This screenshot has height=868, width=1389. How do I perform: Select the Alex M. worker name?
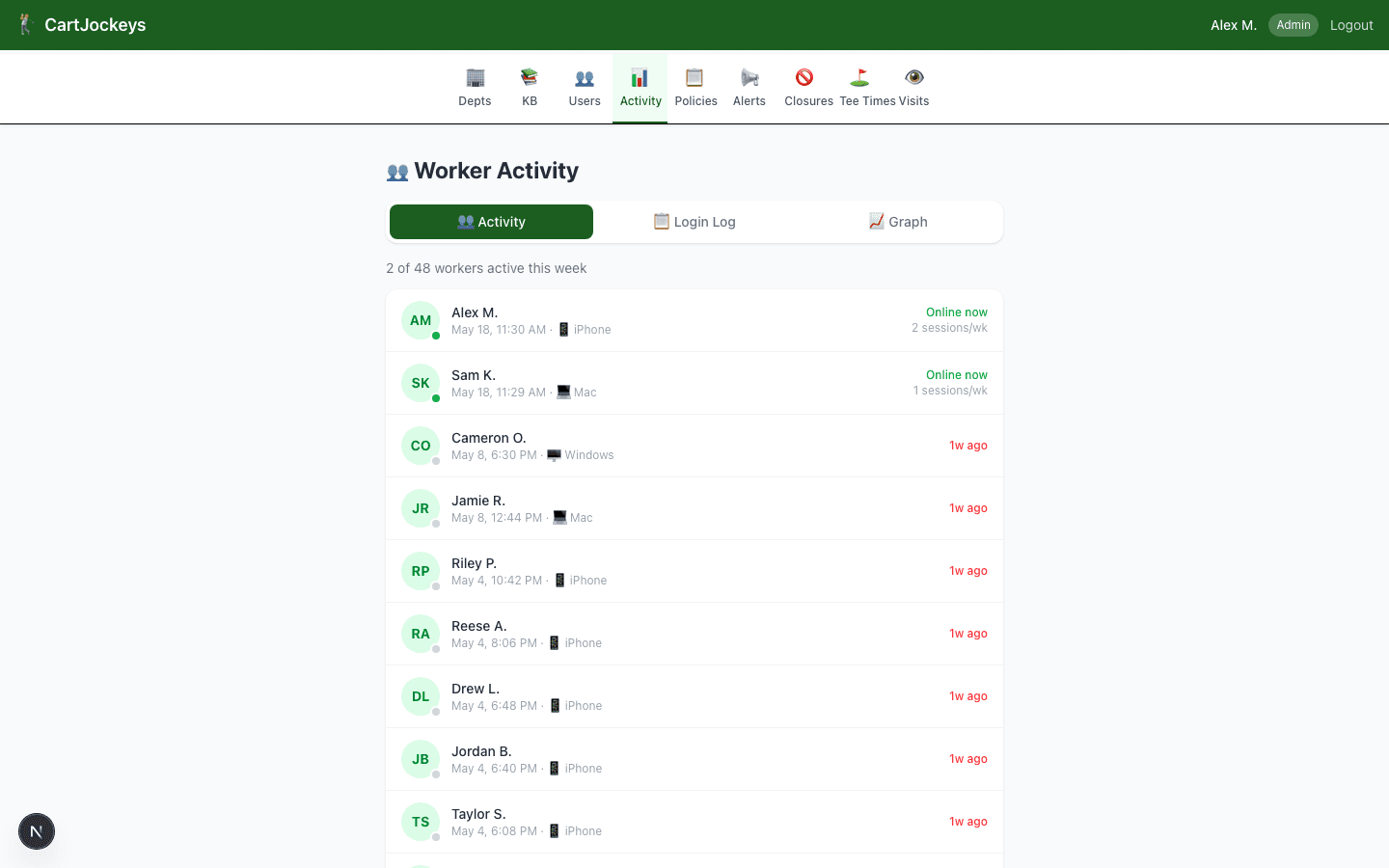tap(475, 312)
